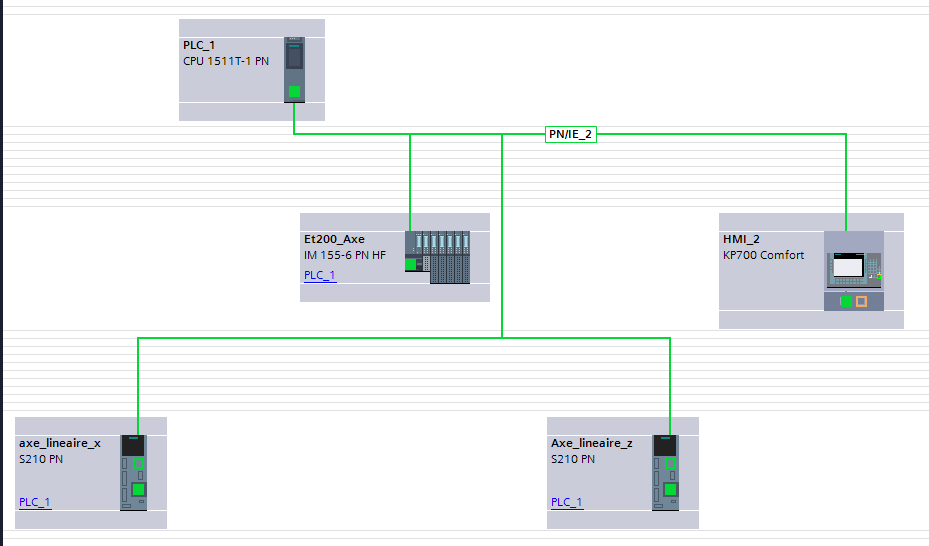This screenshot has width=929, height=546.
Task: Open PLC_1 link under axe_lineaire_x
Action: tap(34, 502)
